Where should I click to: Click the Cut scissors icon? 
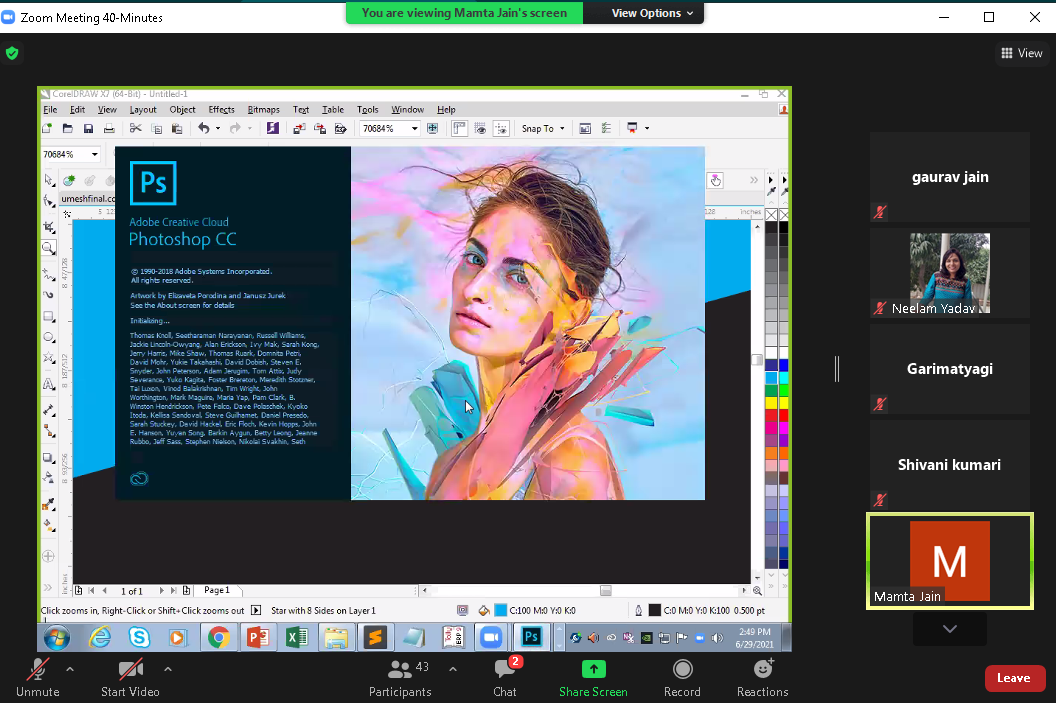point(135,129)
